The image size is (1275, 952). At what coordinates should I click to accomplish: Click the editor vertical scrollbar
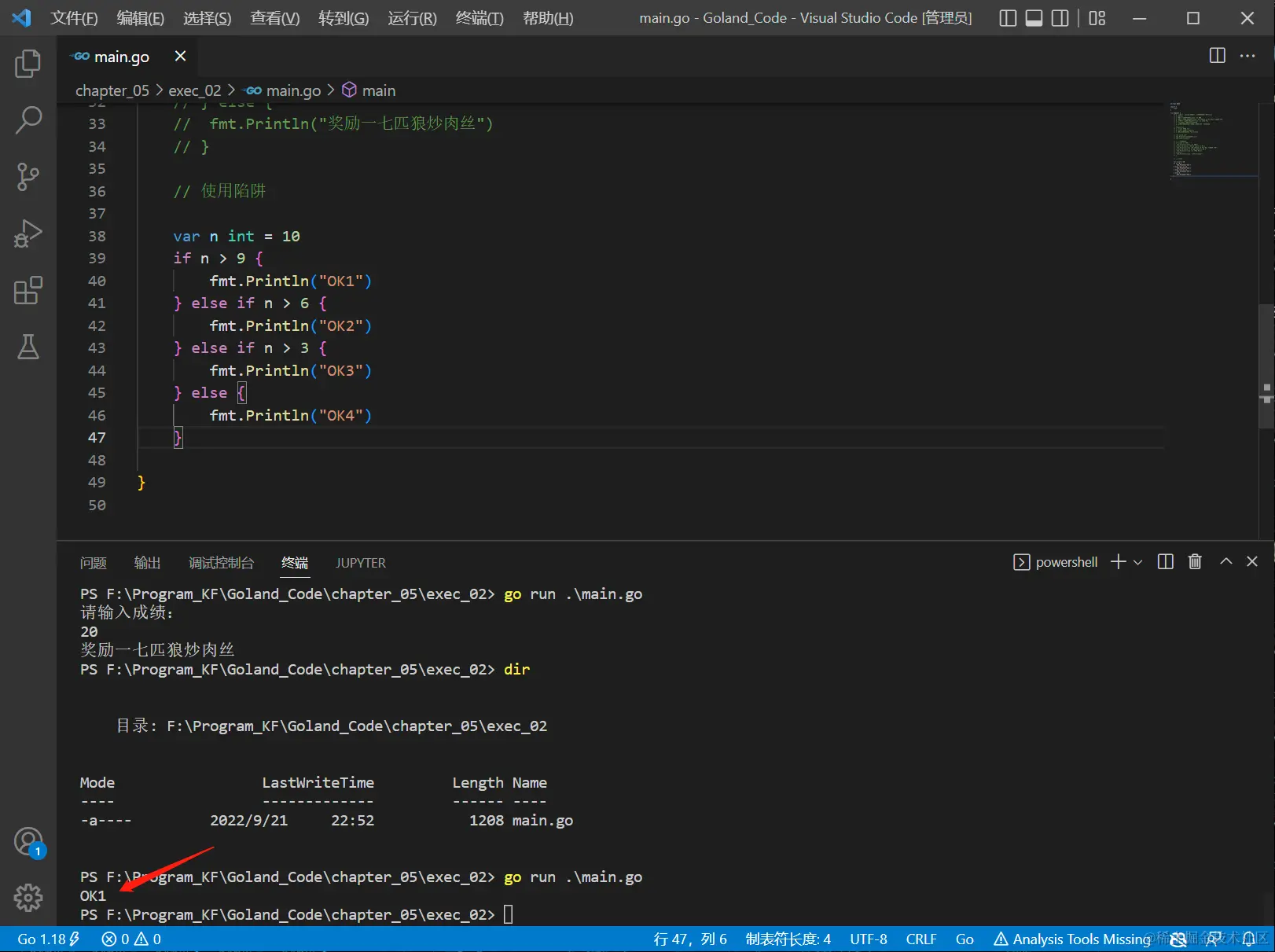coord(1266,366)
